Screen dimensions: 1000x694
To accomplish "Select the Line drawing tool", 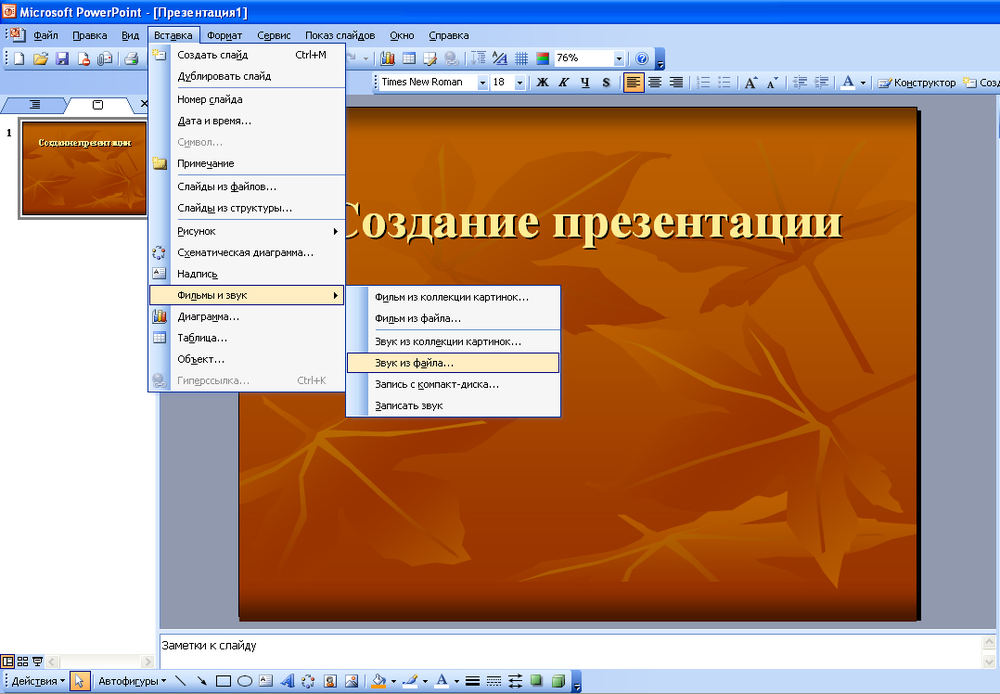I will click(x=180, y=681).
